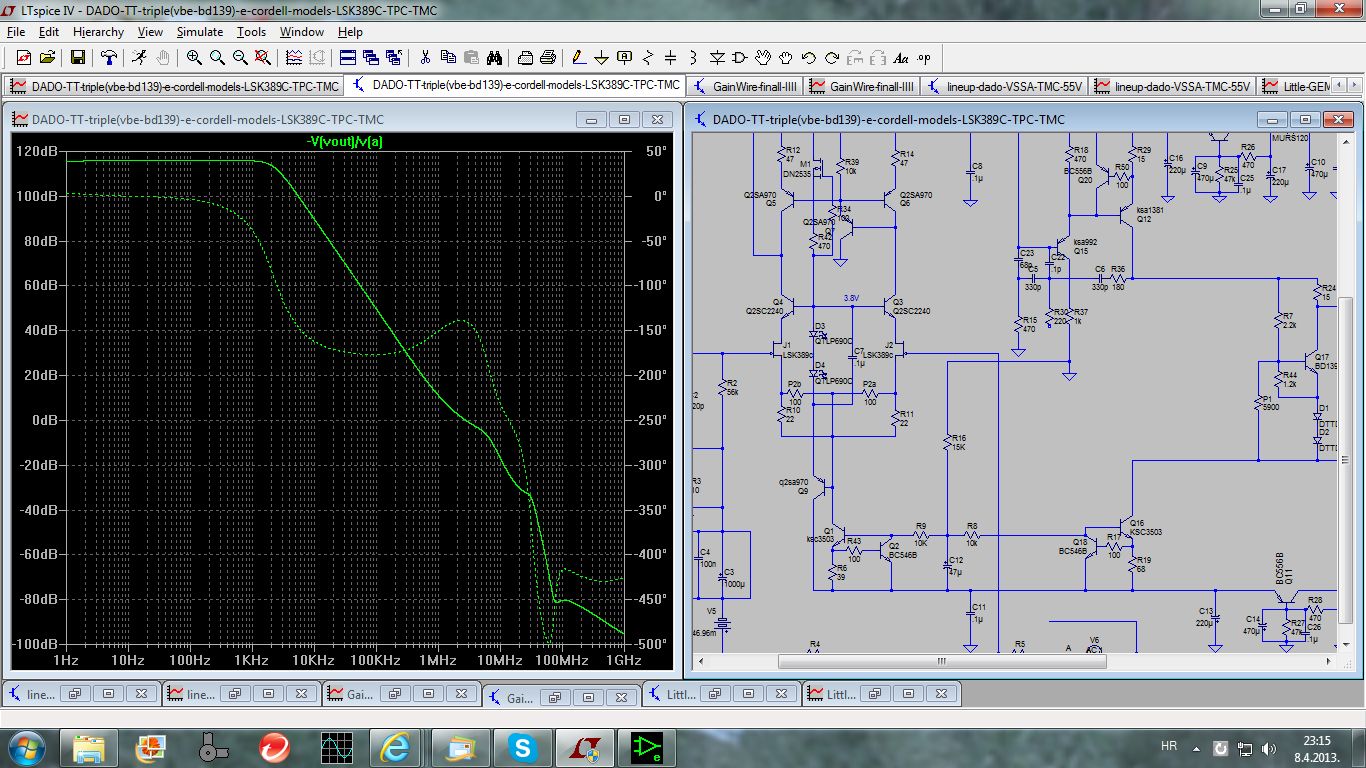Screen dimensions: 1366x768
Task: Click the Copy toolbar icon
Action: click(x=448, y=58)
